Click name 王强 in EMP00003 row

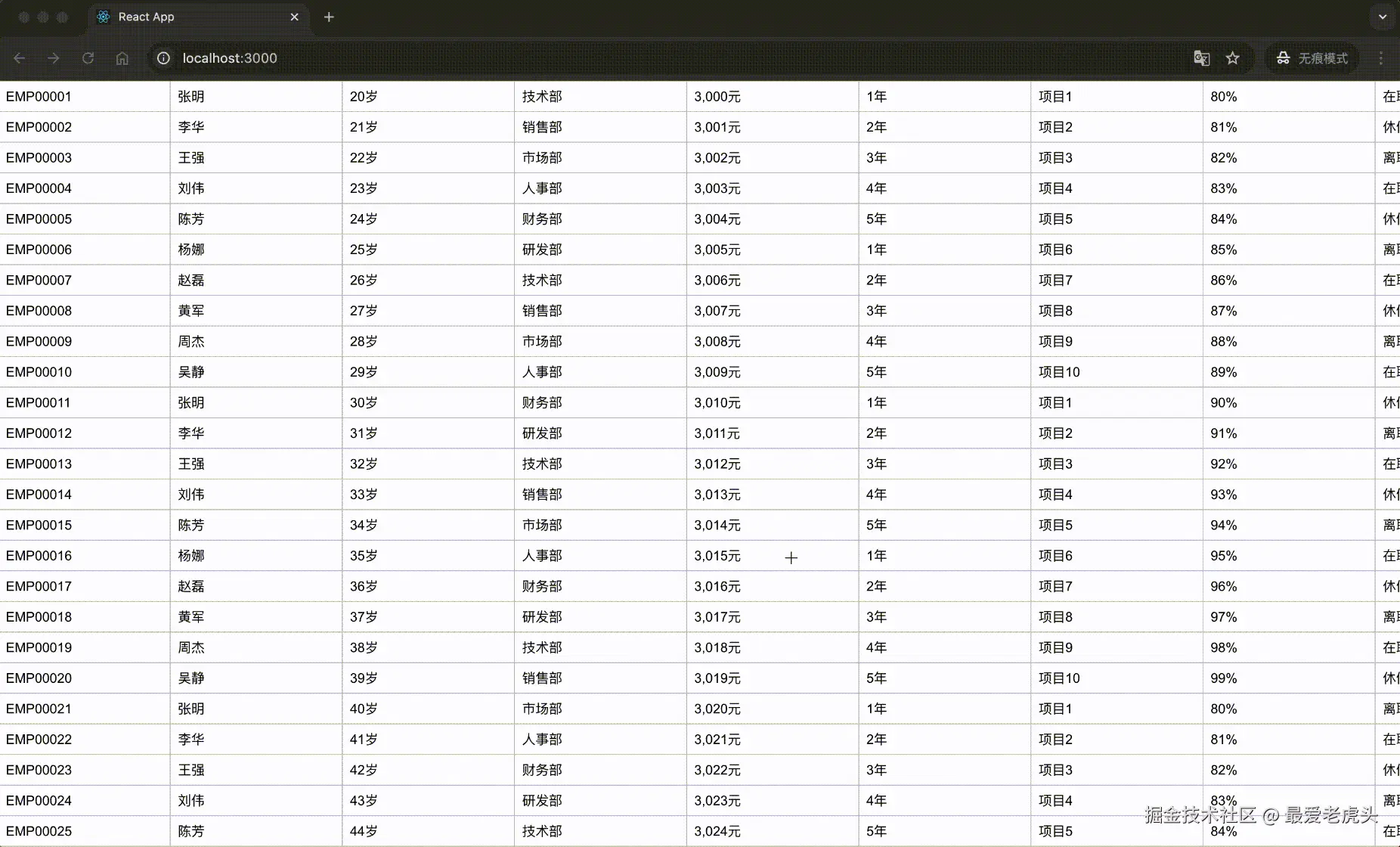click(x=191, y=158)
